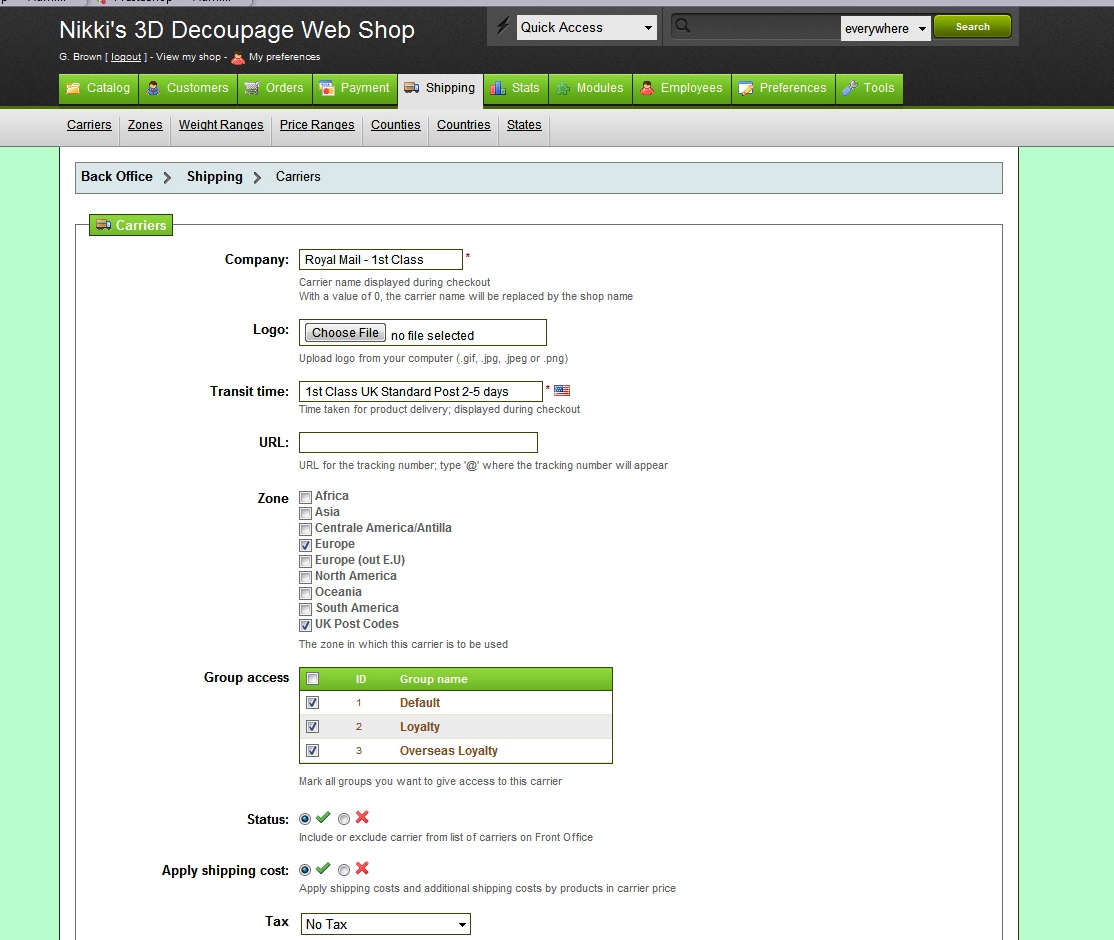Click the Employees tab icon

click(x=647, y=88)
